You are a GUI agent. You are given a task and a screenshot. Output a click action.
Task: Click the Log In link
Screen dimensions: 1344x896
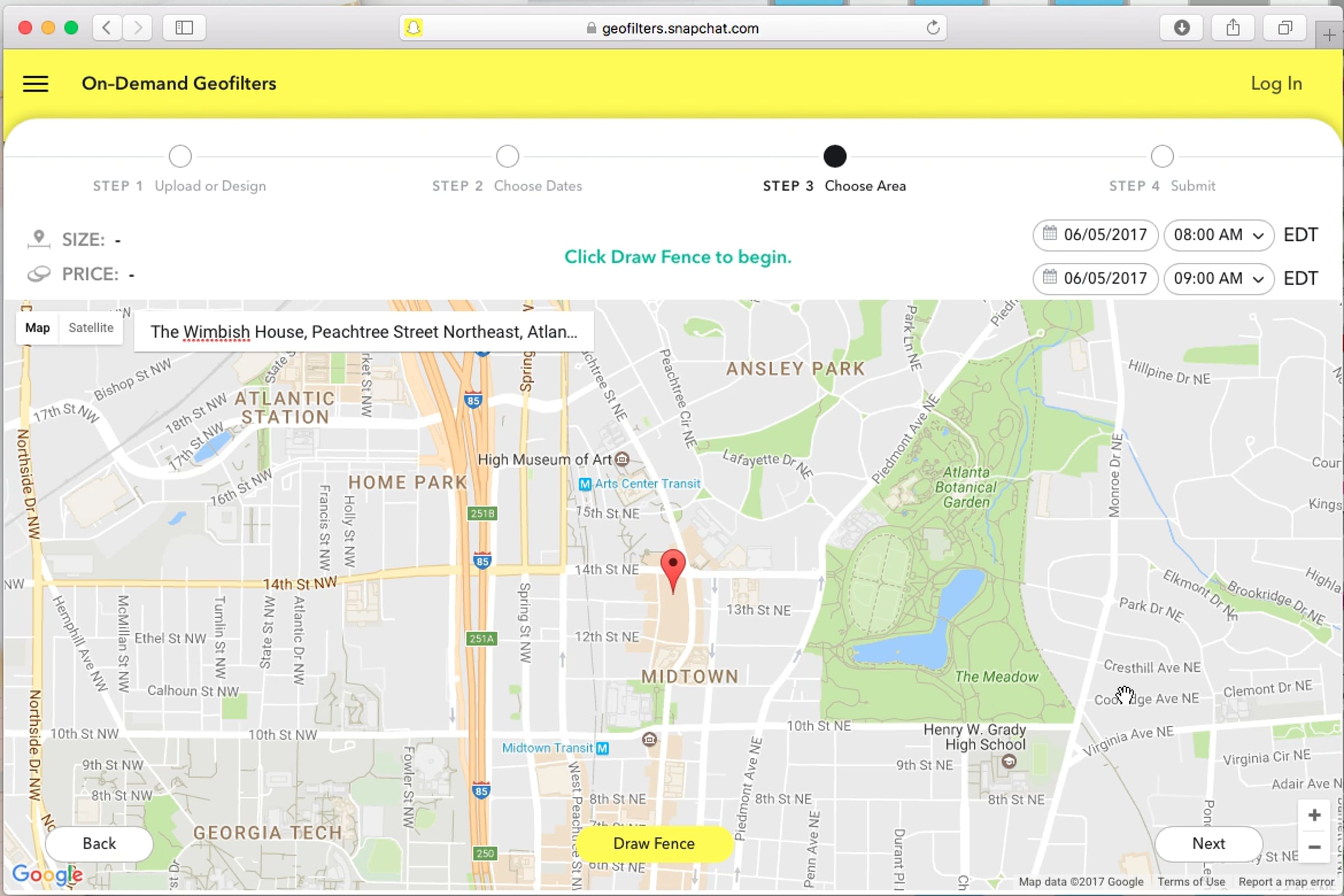[1276, 84]
